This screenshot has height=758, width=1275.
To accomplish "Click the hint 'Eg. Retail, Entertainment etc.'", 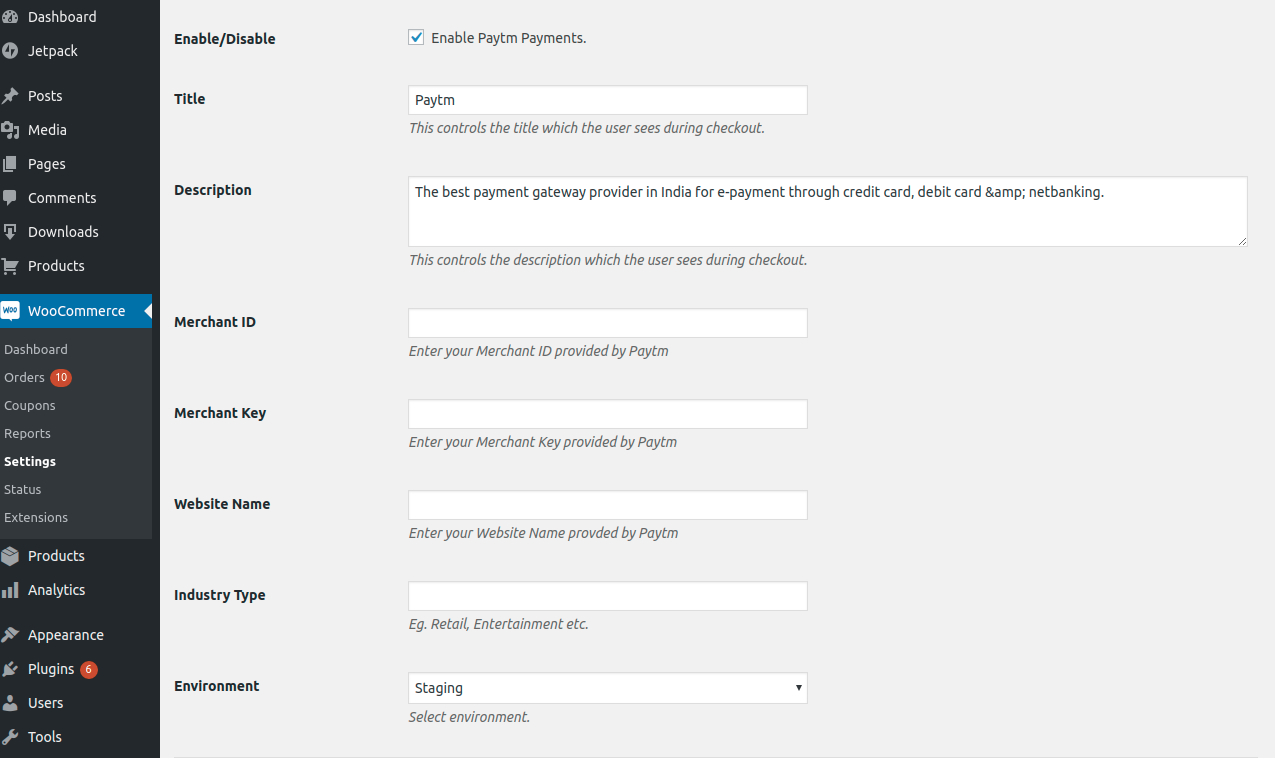I will tap(499, 624).
